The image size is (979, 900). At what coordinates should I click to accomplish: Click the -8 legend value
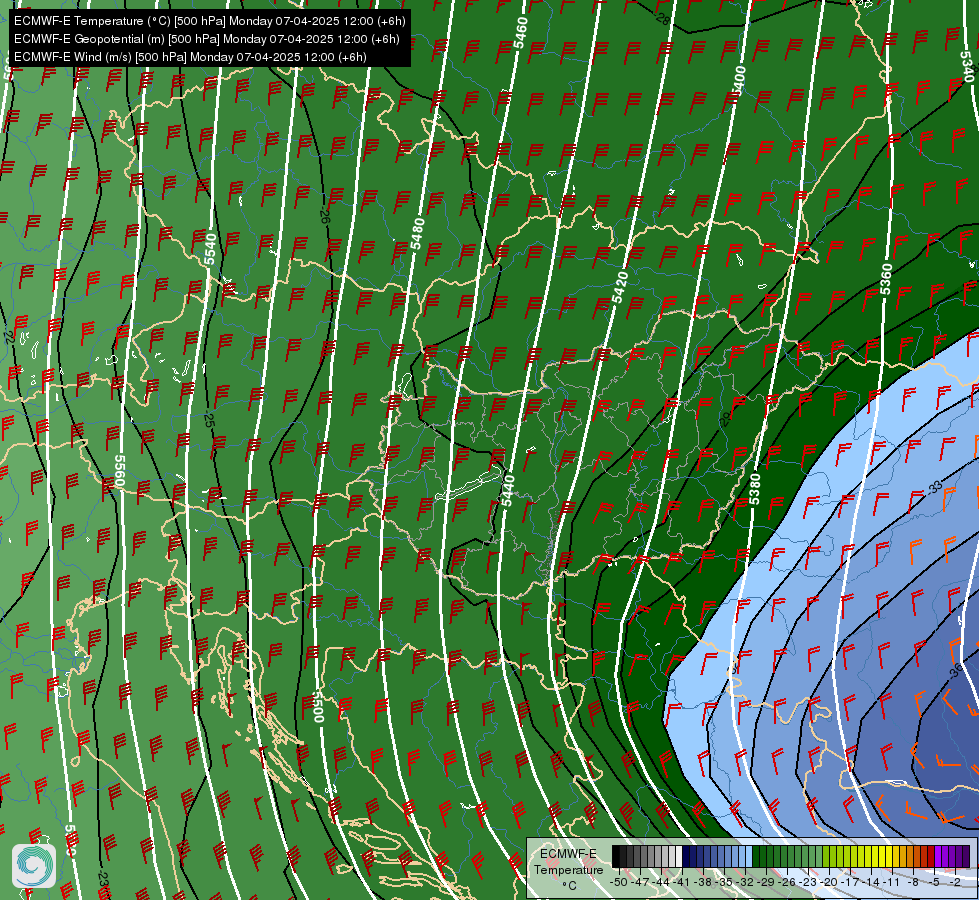(913, 882)
